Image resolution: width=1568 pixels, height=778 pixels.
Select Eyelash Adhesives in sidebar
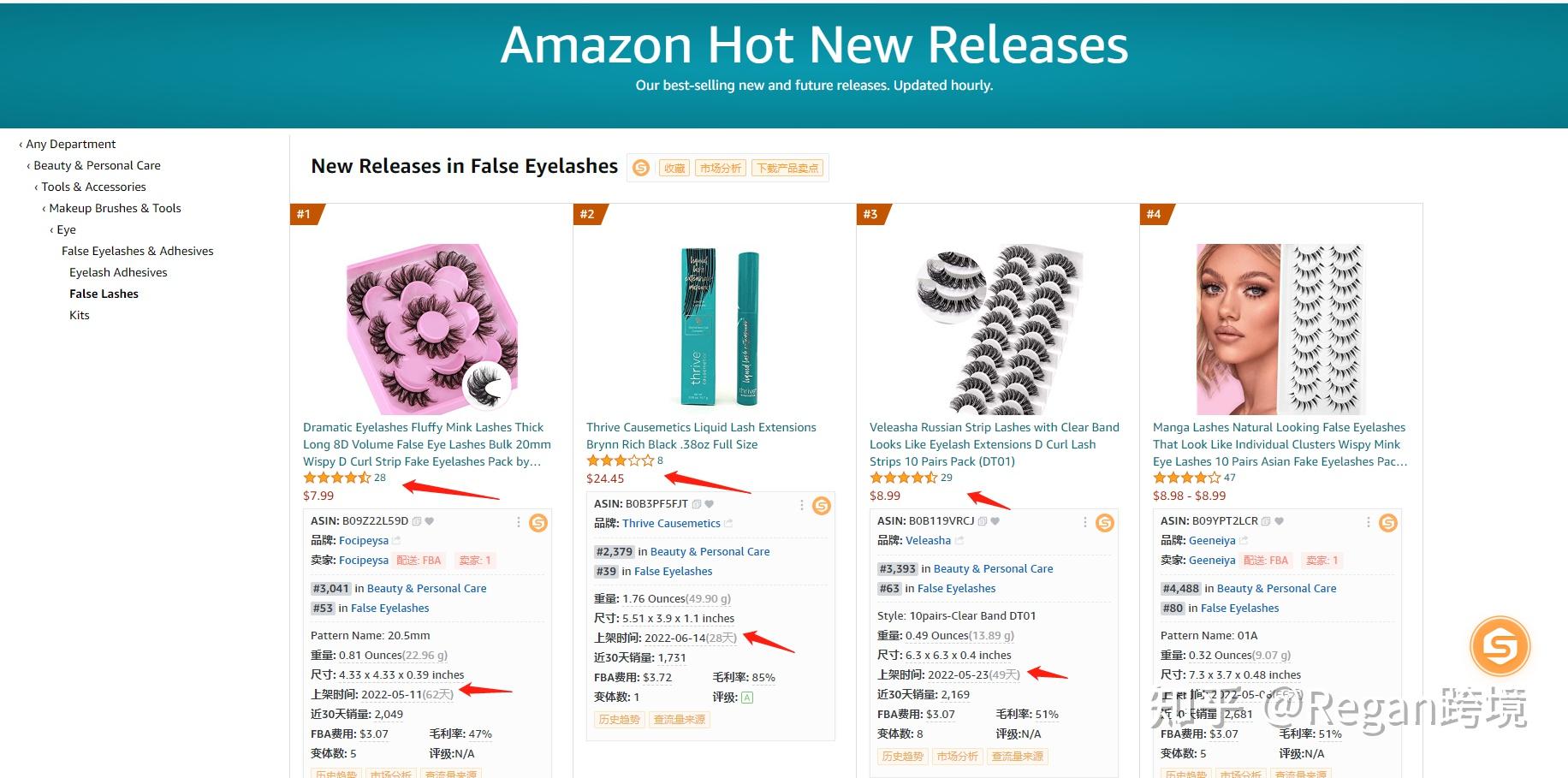[118, 272]
